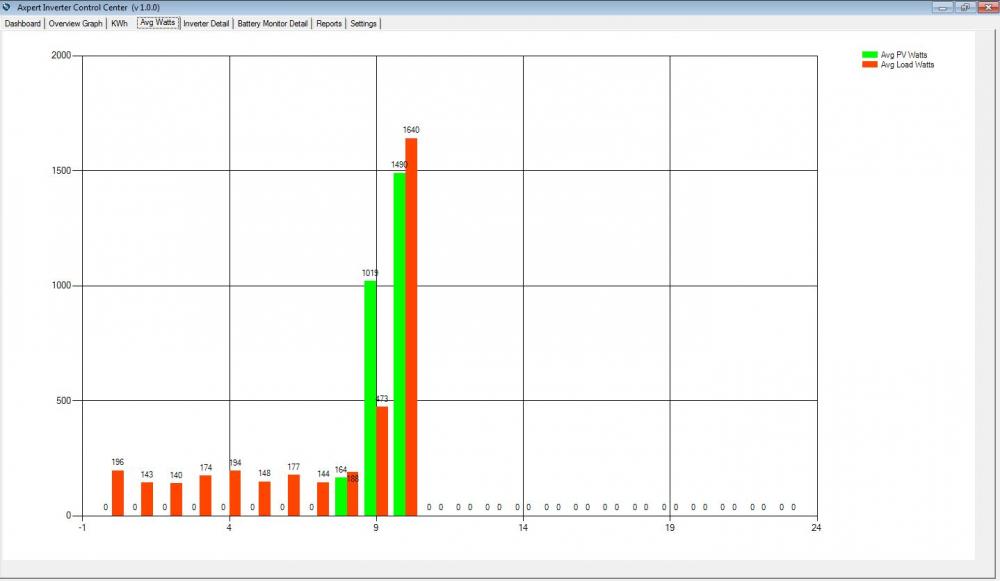This screenshot has height=581, width=1000.
Task: Click the green 164 PV bar
Action: (341, 496)
